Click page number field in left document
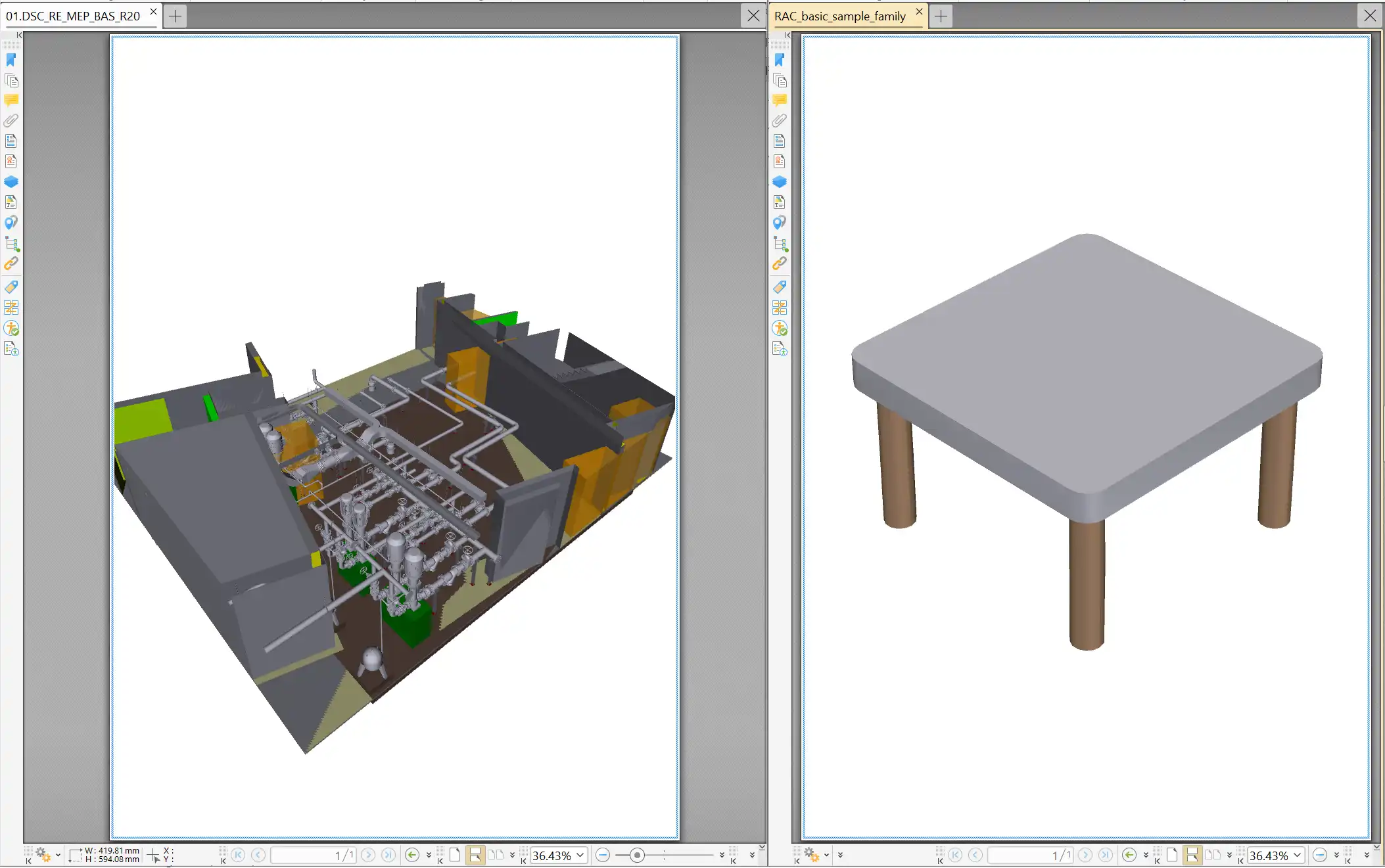The height and width of the screenshot is (868, 1385). pos(314,855)
